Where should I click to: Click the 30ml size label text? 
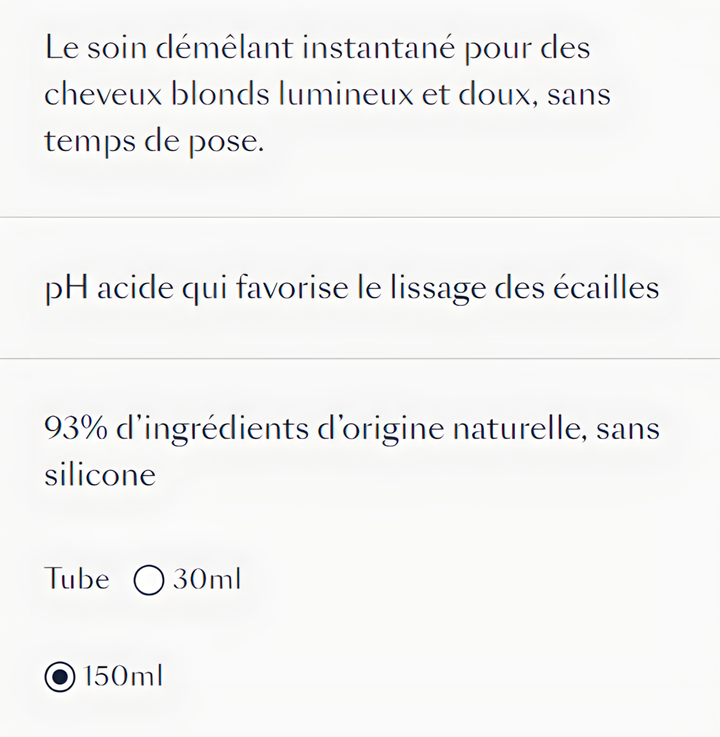(x=207, y=579)
